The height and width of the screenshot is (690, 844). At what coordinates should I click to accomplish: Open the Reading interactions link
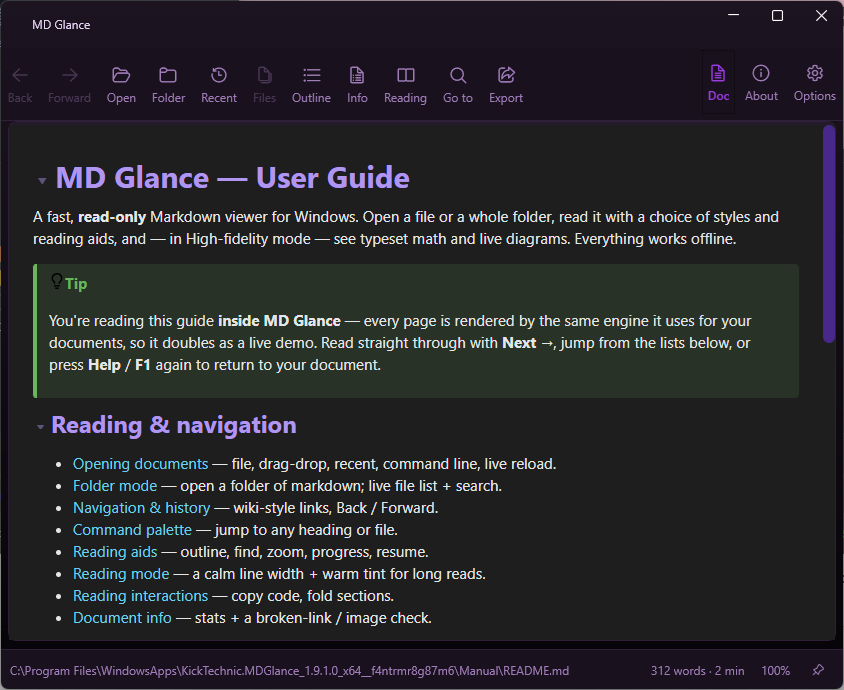(x=140, y=596)
